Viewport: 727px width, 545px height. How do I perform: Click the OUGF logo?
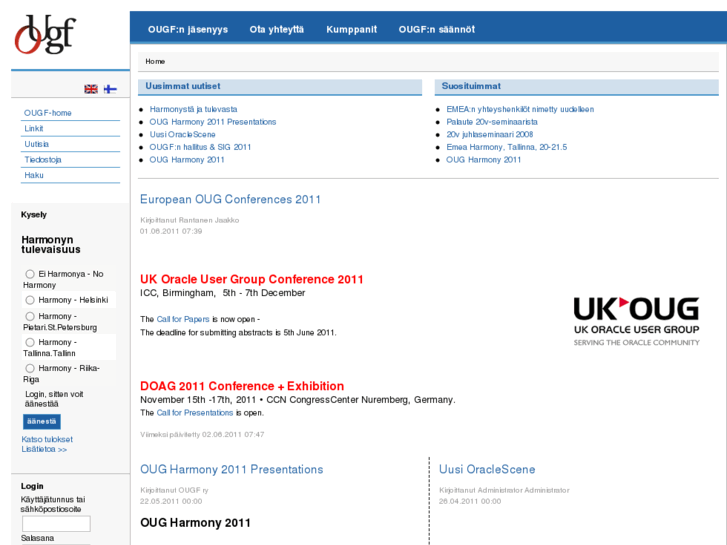pos(45,34)
